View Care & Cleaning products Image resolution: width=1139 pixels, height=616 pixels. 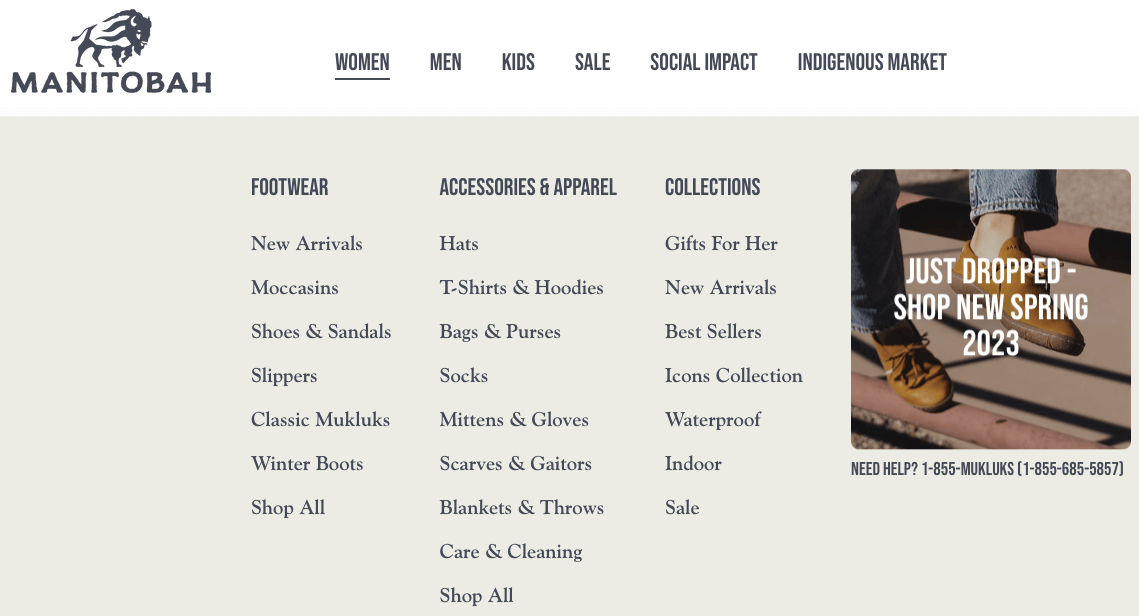point(510,551)
